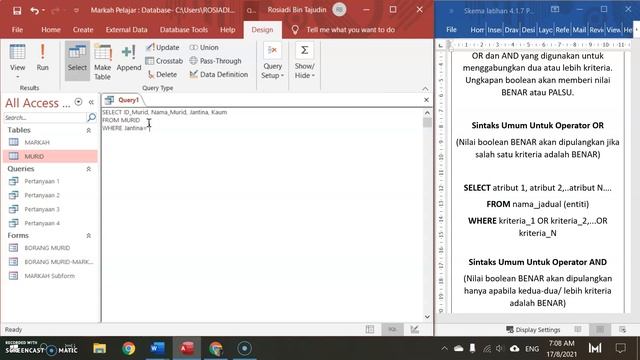This screenshot has height=360, width=640.
Task: Close the Query1 object tab
Action: (x=426, y=100)
